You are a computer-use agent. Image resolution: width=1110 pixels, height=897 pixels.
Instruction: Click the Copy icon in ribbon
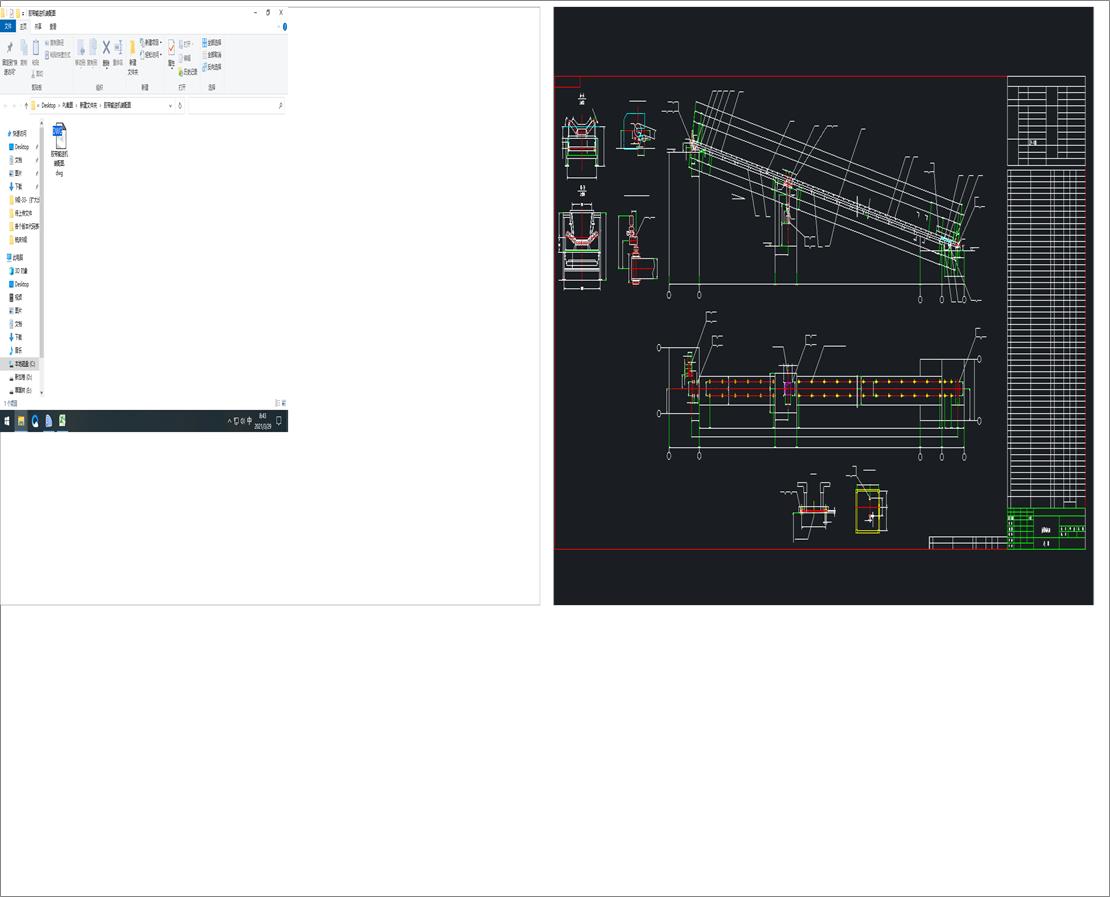click(23, 47)
